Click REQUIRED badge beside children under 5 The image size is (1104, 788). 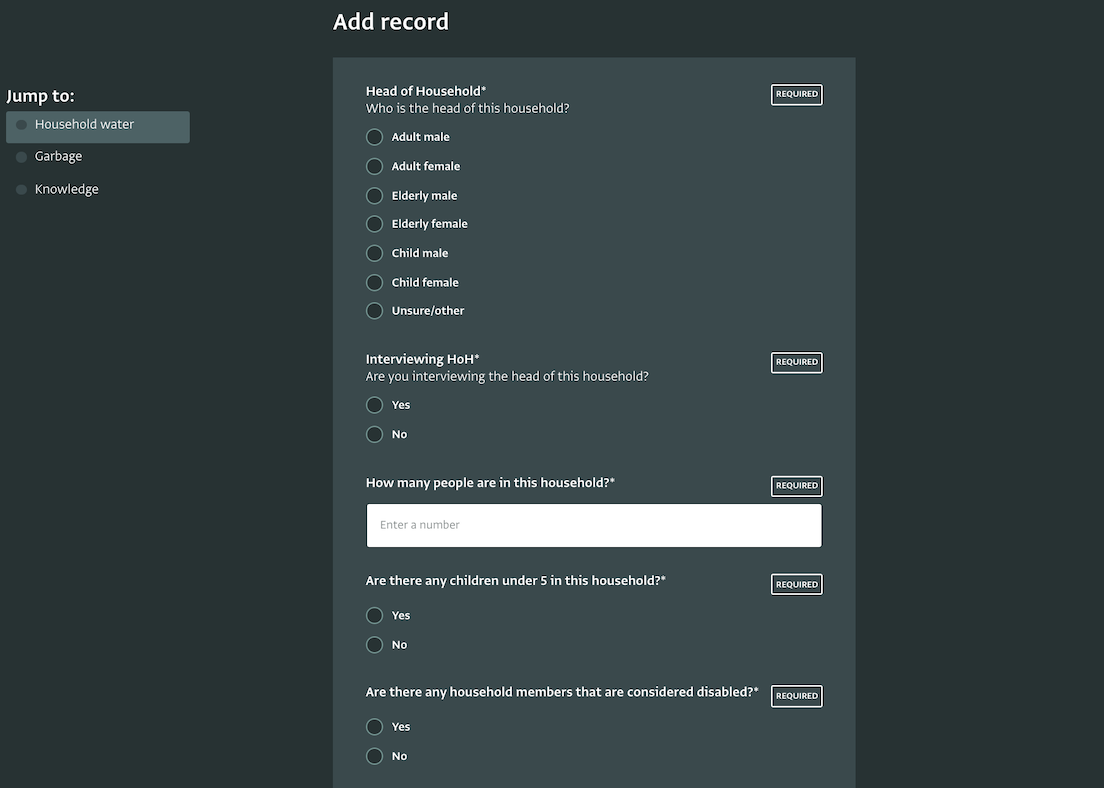click(x=796, y=584)
